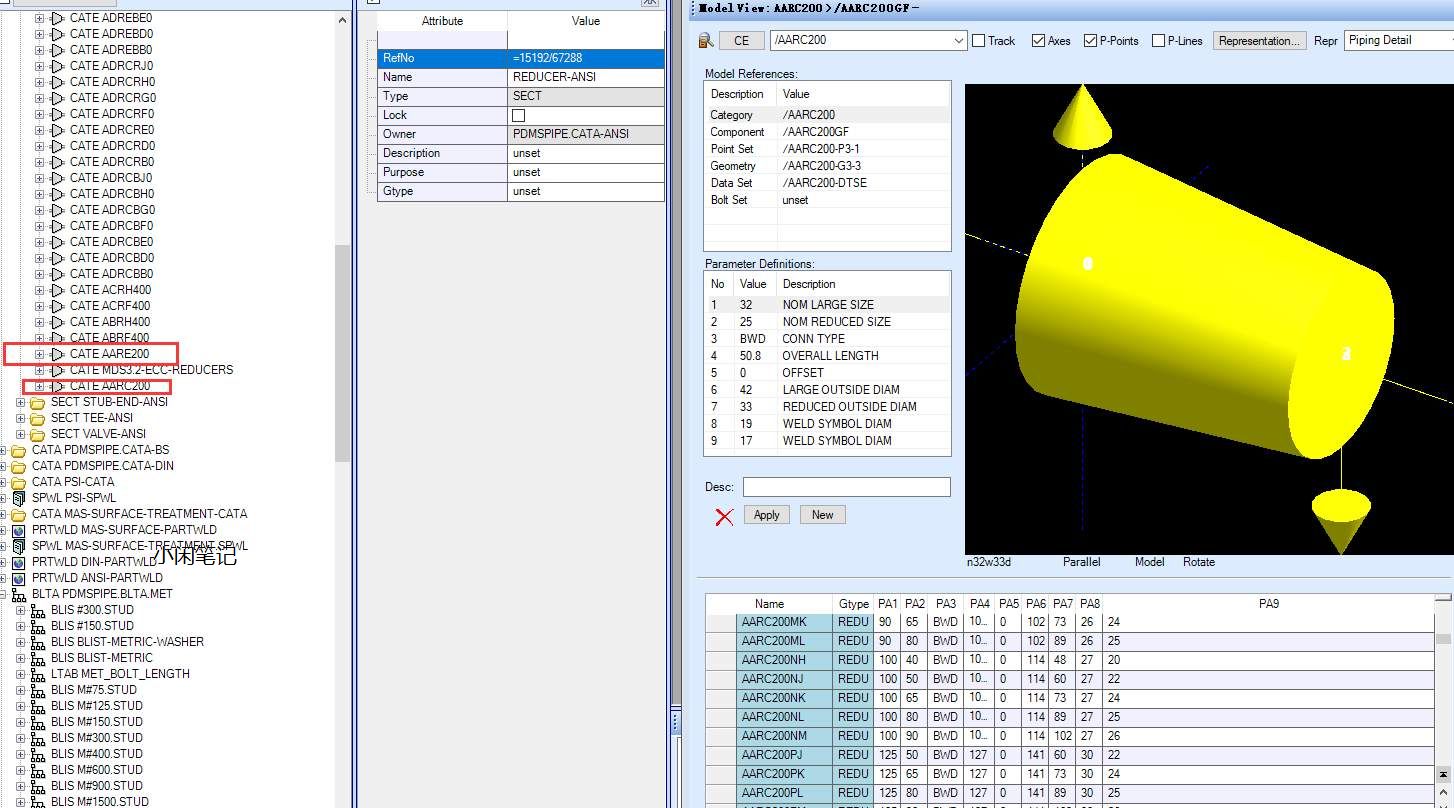Click the PRTWLD DIN-PARTWLD globe icon

[x=18, y=562]
